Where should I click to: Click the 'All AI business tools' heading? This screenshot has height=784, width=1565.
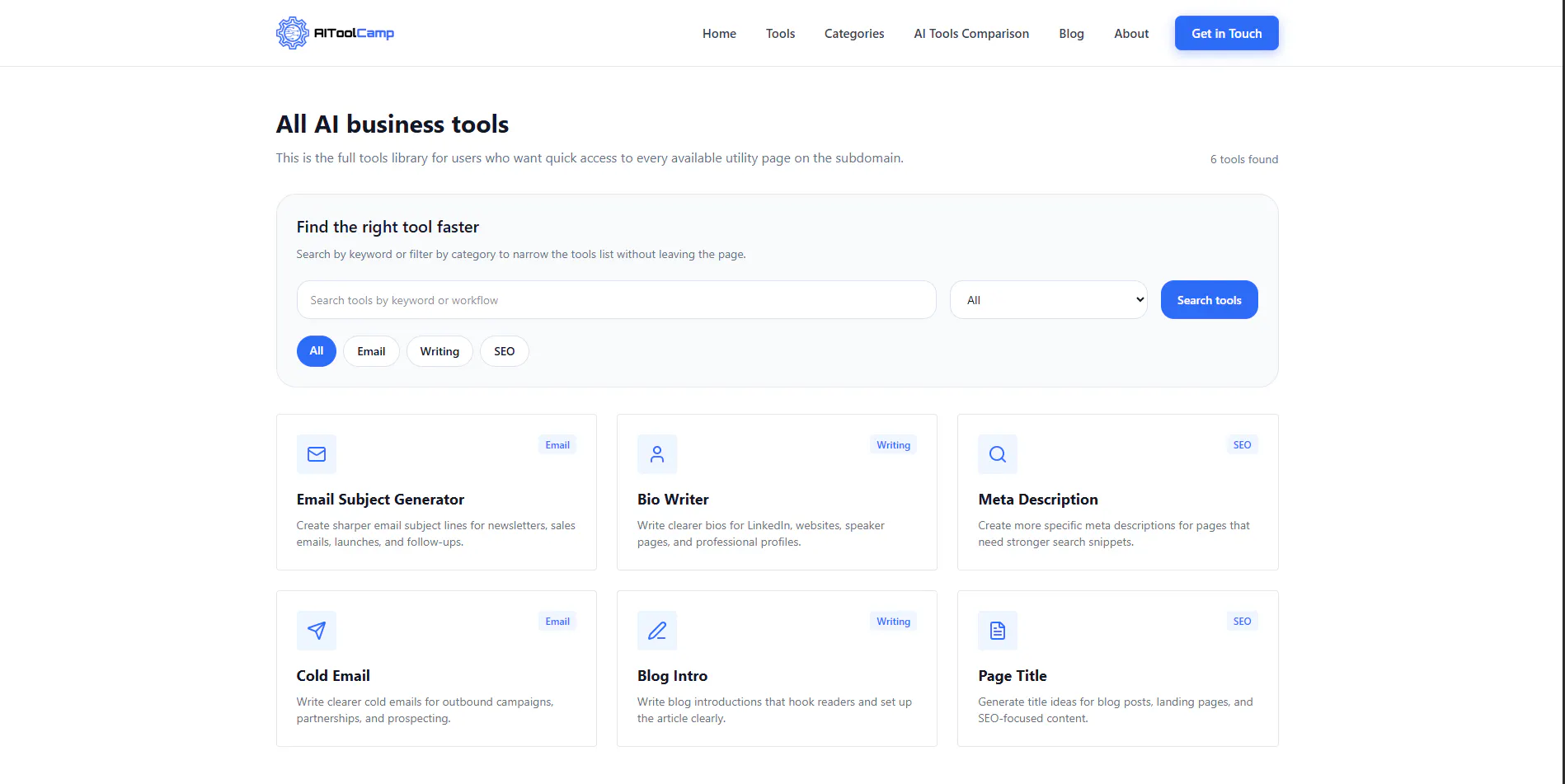click(x=392, y=124)
